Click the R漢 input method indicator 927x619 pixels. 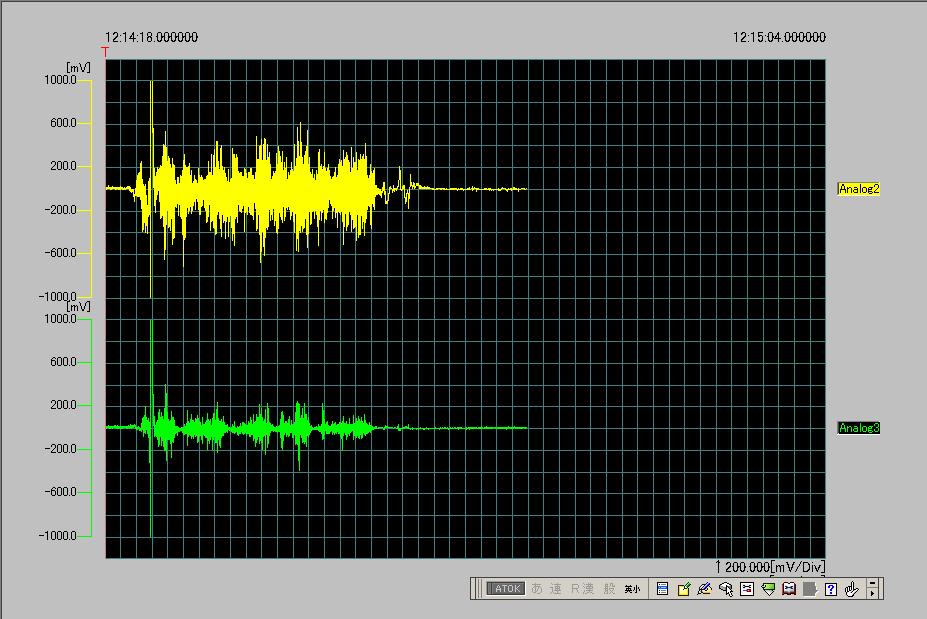tap(582, 589)
